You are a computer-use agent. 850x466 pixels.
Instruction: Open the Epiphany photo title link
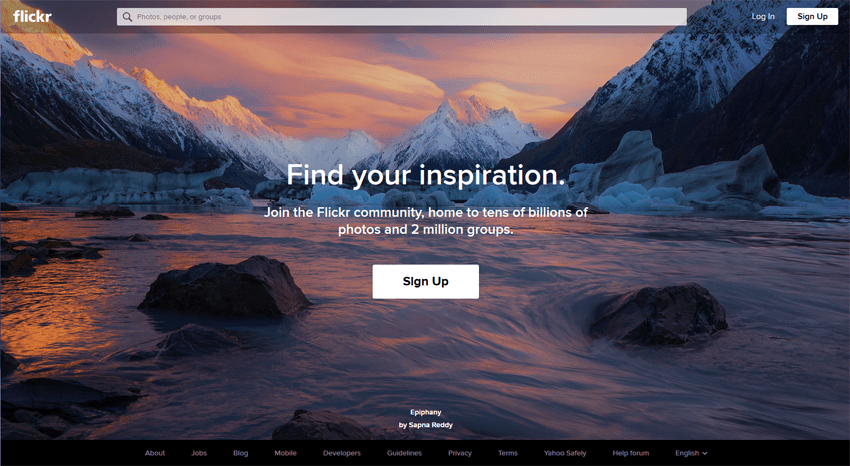426,412
